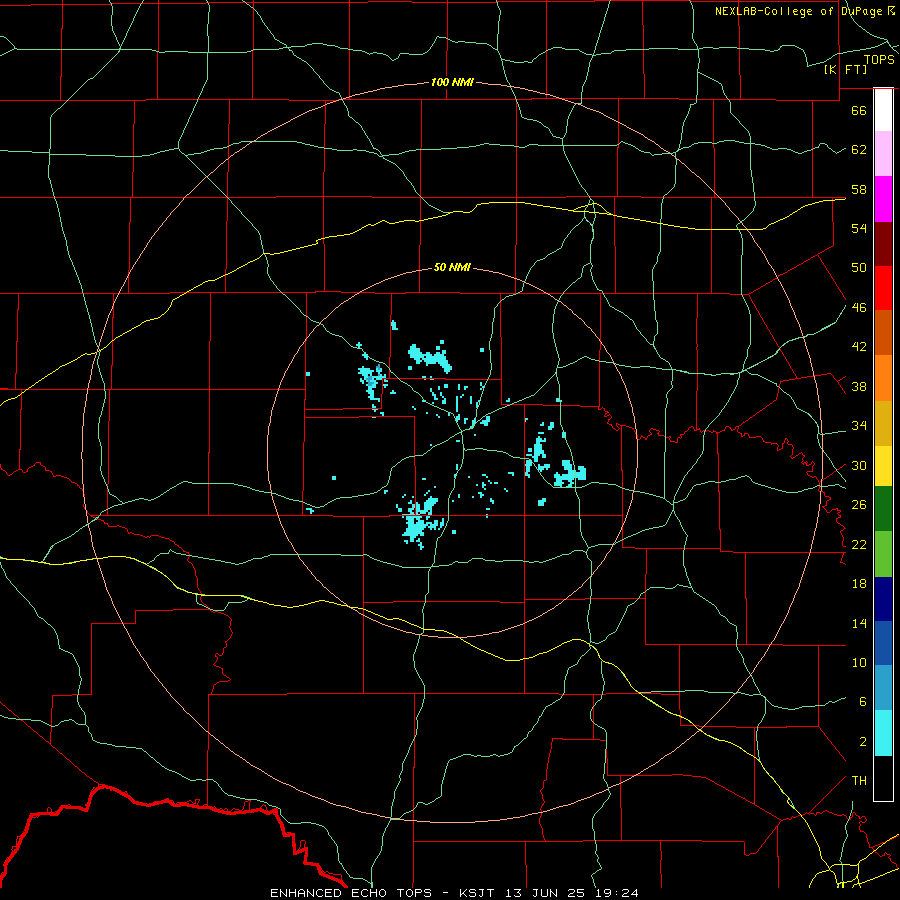
Task: Select the bright red 50 kft swatch
Action: [883, 288]
